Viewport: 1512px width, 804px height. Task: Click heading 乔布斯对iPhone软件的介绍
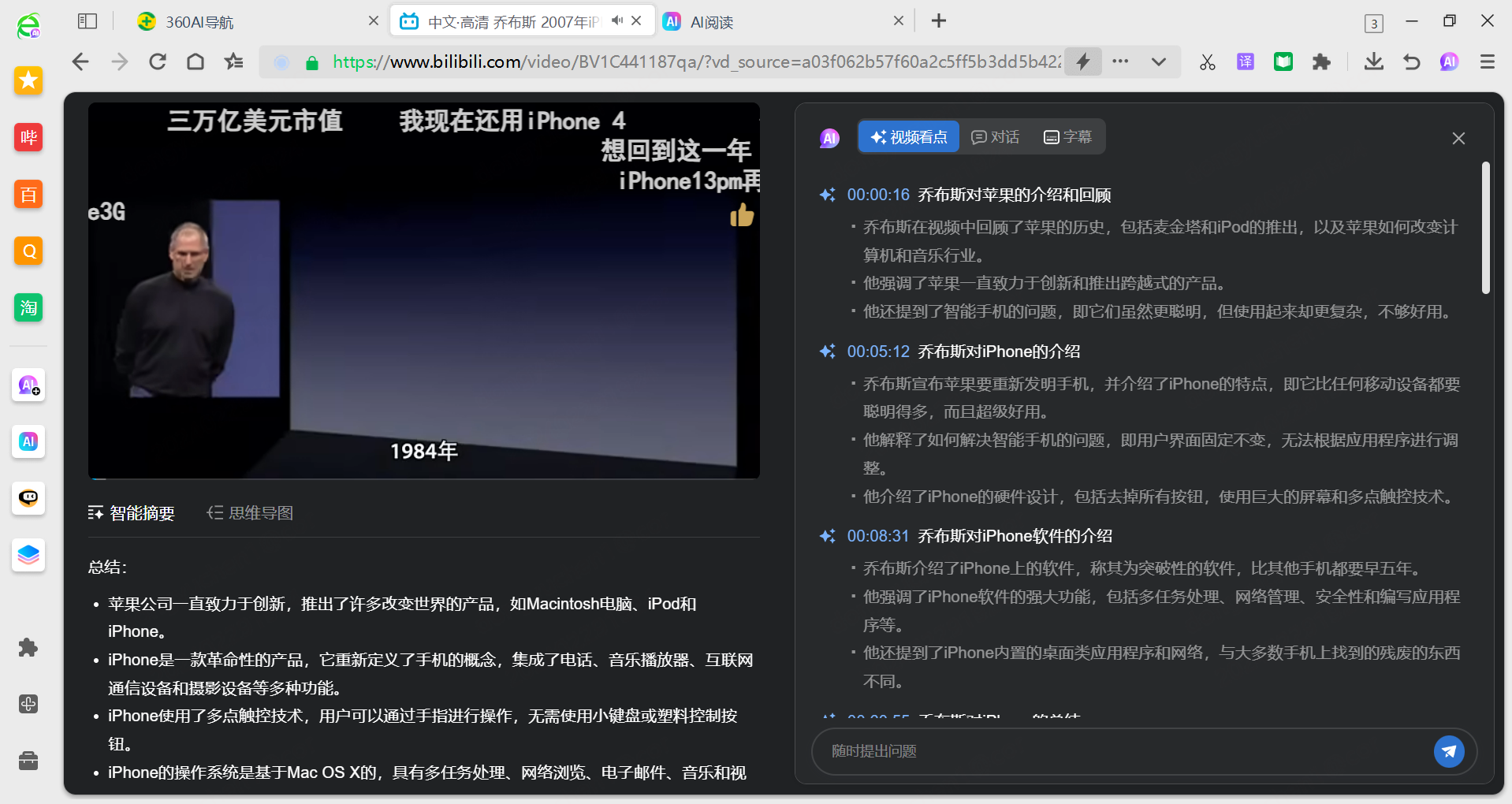click(x=1015, y=536)
